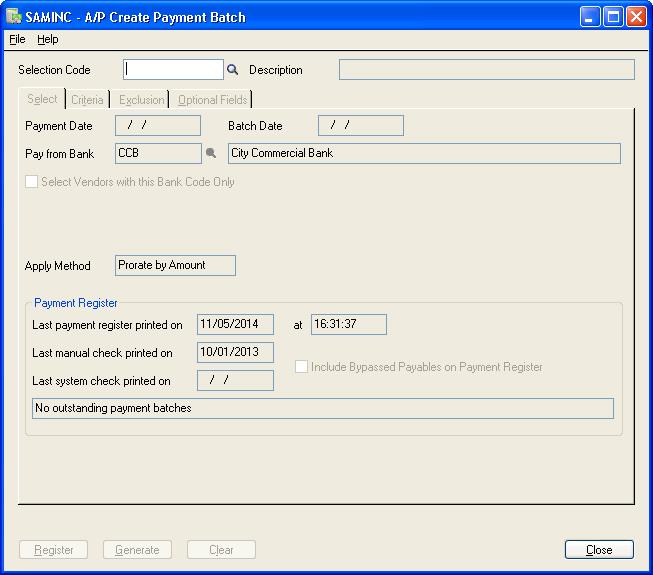Viewport: 653px width, 575px height.
Task: Check Select Vendors with this Bank Code Only
Action: coord(31,182)
